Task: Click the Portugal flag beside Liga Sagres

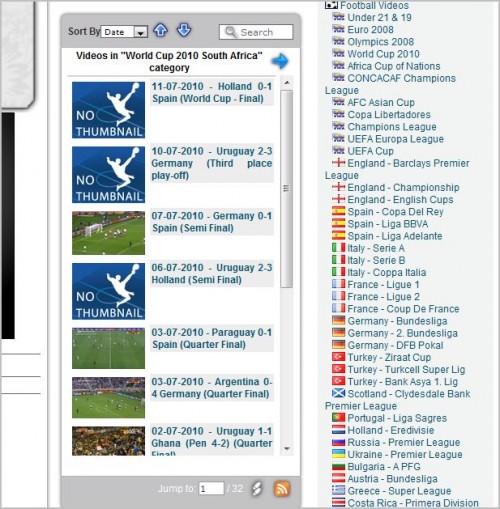Action: click(x=338, y=418)
